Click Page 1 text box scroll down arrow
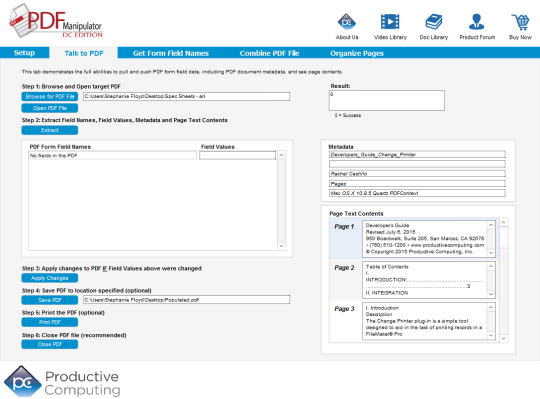This screenshot has width=540, height=399. (x=491, y=253)
